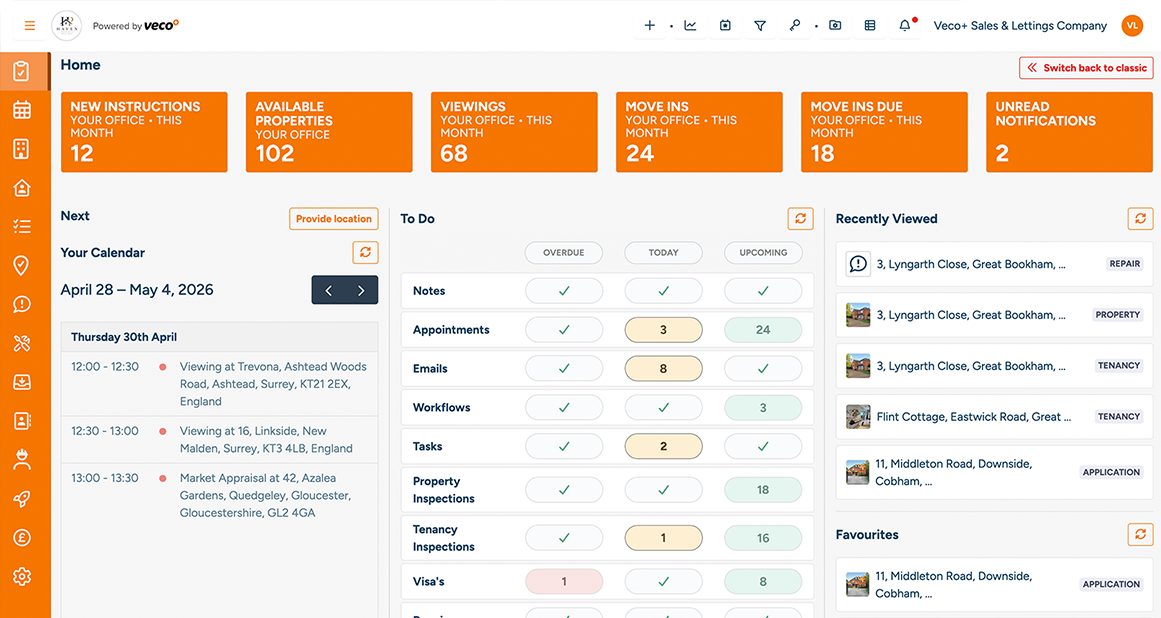1161x618 pixels.
Task: Open 3, Lyngarth Close PROPERTY item
Action: pyautogui.click(x=994, y=315)
